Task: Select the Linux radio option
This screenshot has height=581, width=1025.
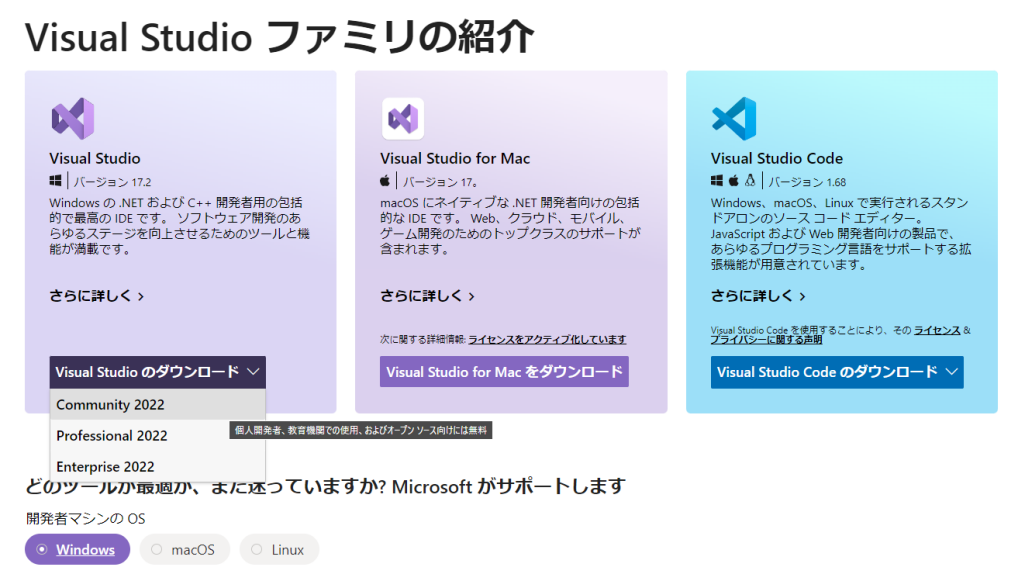Action: click(279, 550)
